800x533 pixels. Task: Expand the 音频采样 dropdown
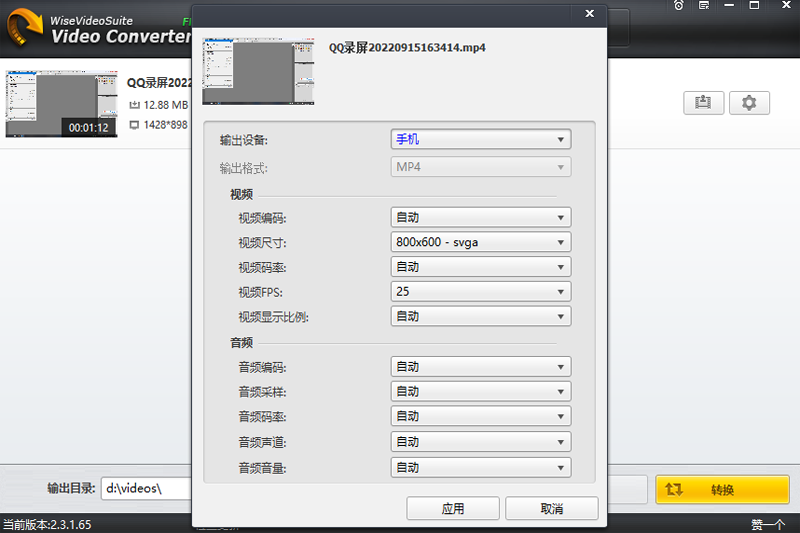480,392
